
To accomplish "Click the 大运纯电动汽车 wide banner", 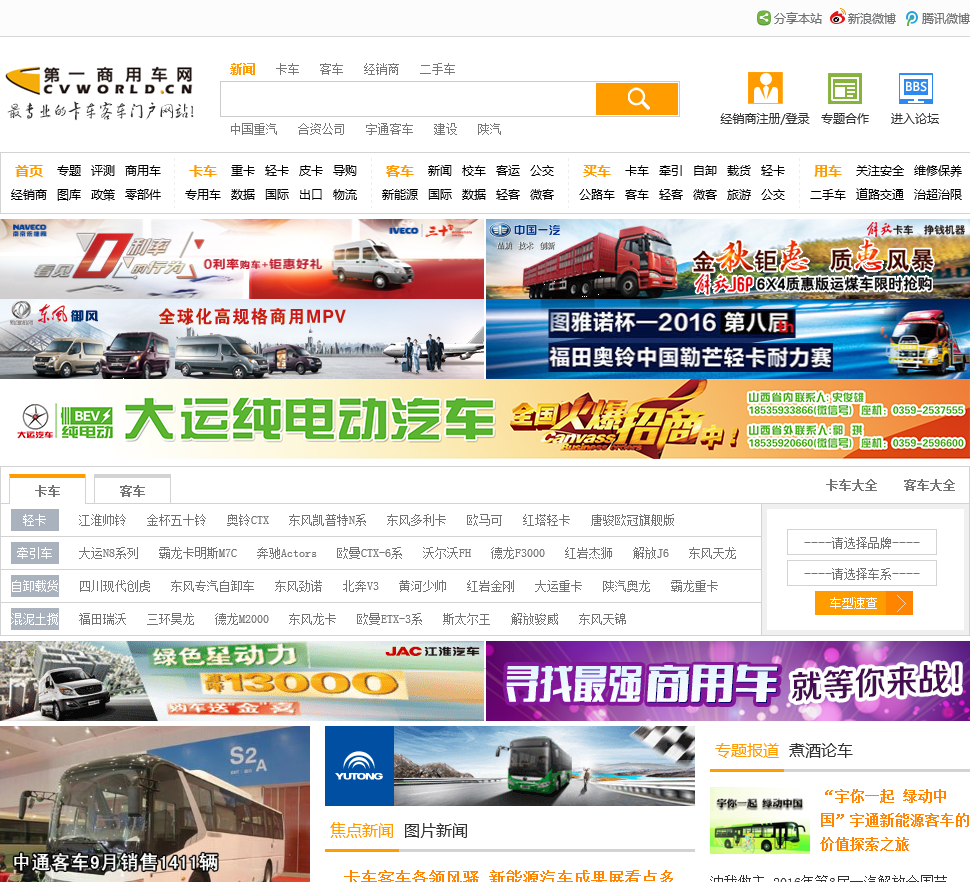I will click(x=485, y=419).
